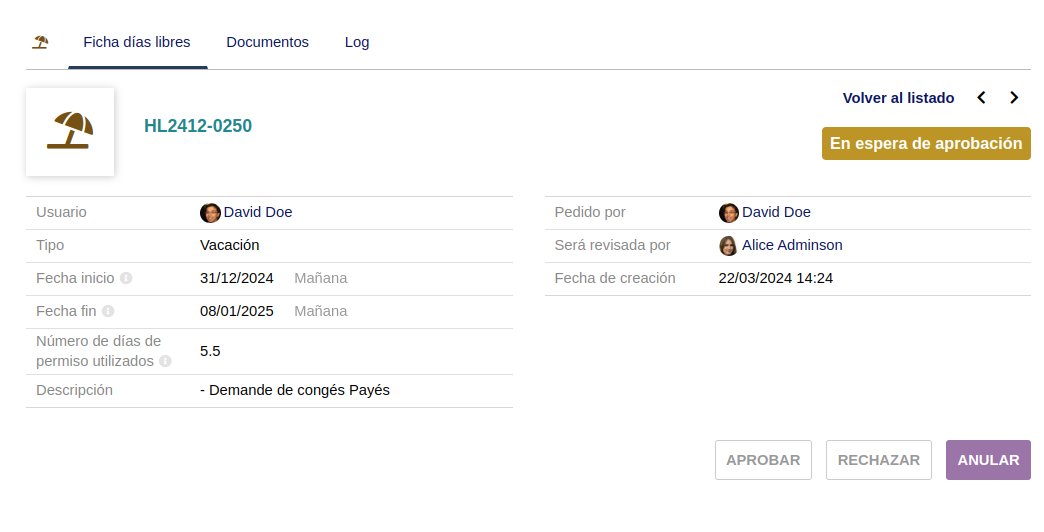
Task: Click the En espera de aprobación status badge
Action: coord(926,143)
